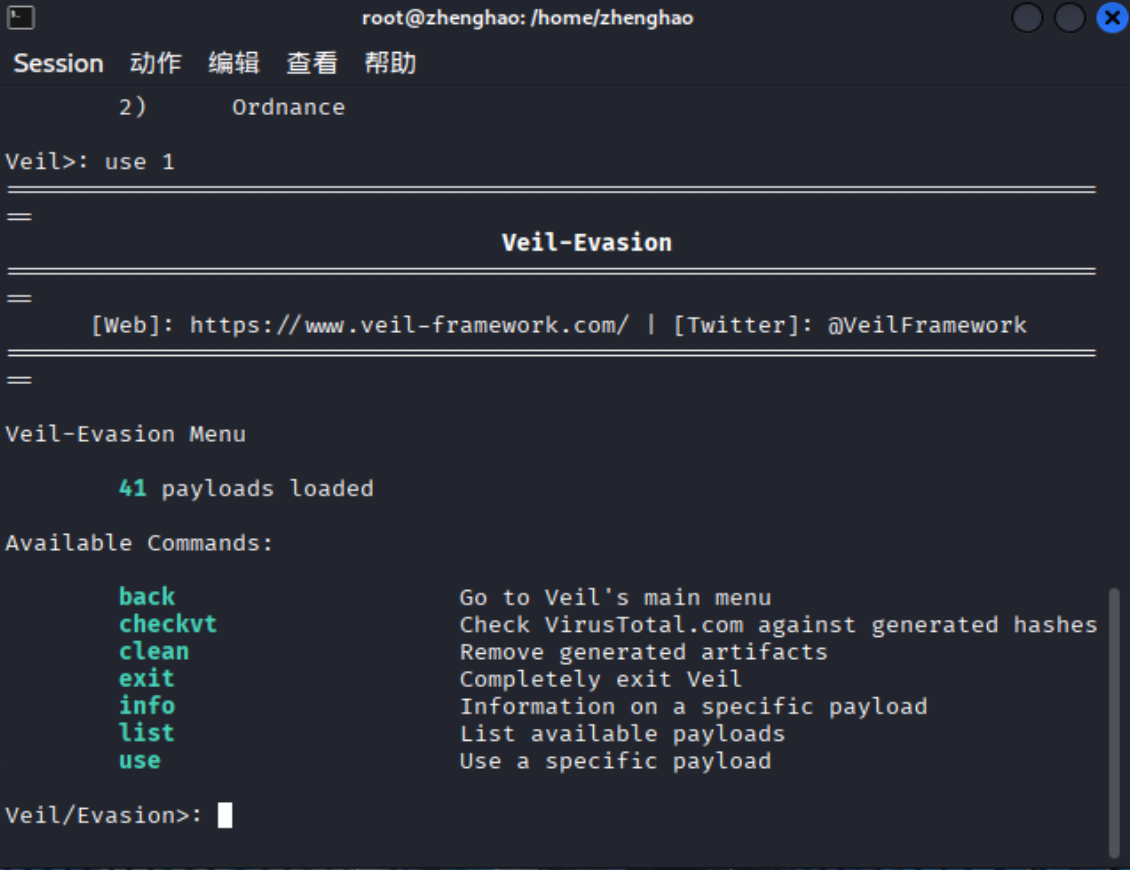Minimize the terminal window
The image size is (1130, 870).
(x=1027, y=18)
